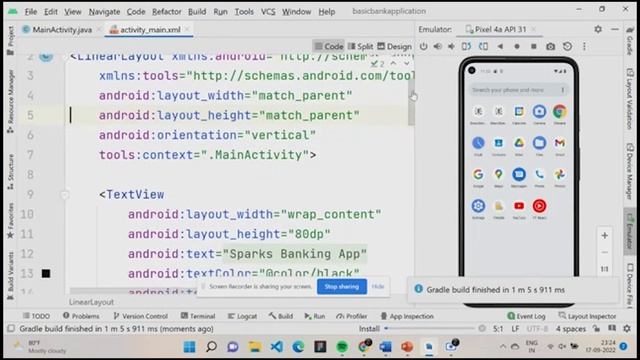This screenshot has height=360, width=640.
Task: Take emulator screenshot with camera icon
Action: (551, 47)
